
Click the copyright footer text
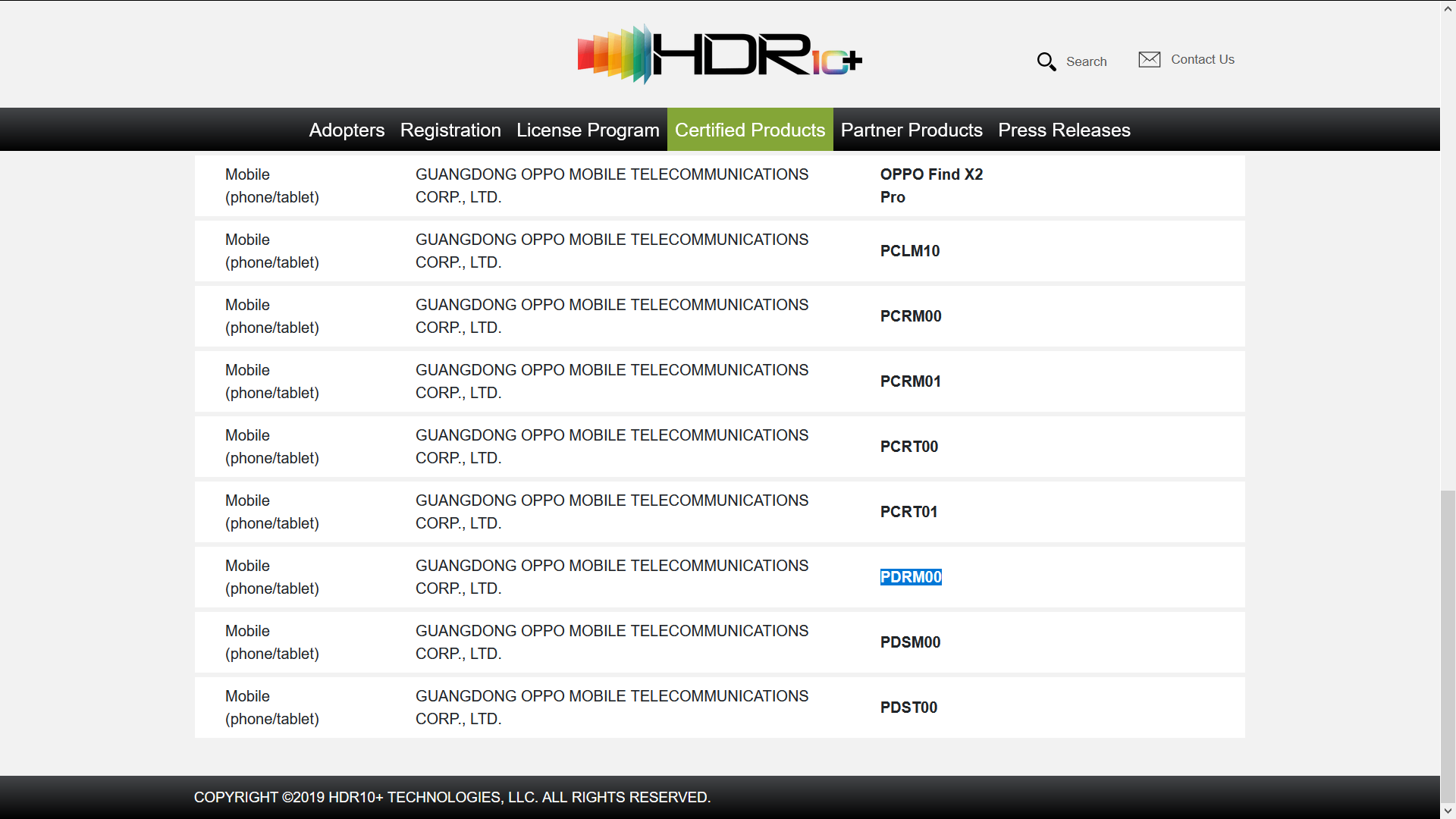click(x=452, y=797)
